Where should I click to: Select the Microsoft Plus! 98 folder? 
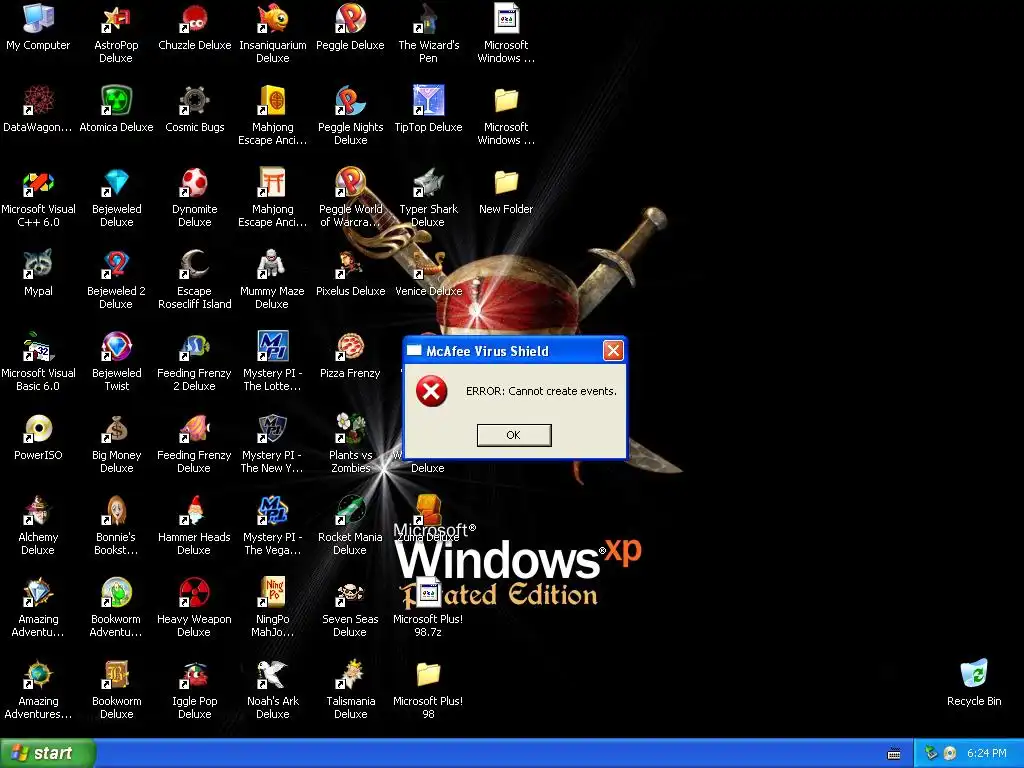coord(428,675)
